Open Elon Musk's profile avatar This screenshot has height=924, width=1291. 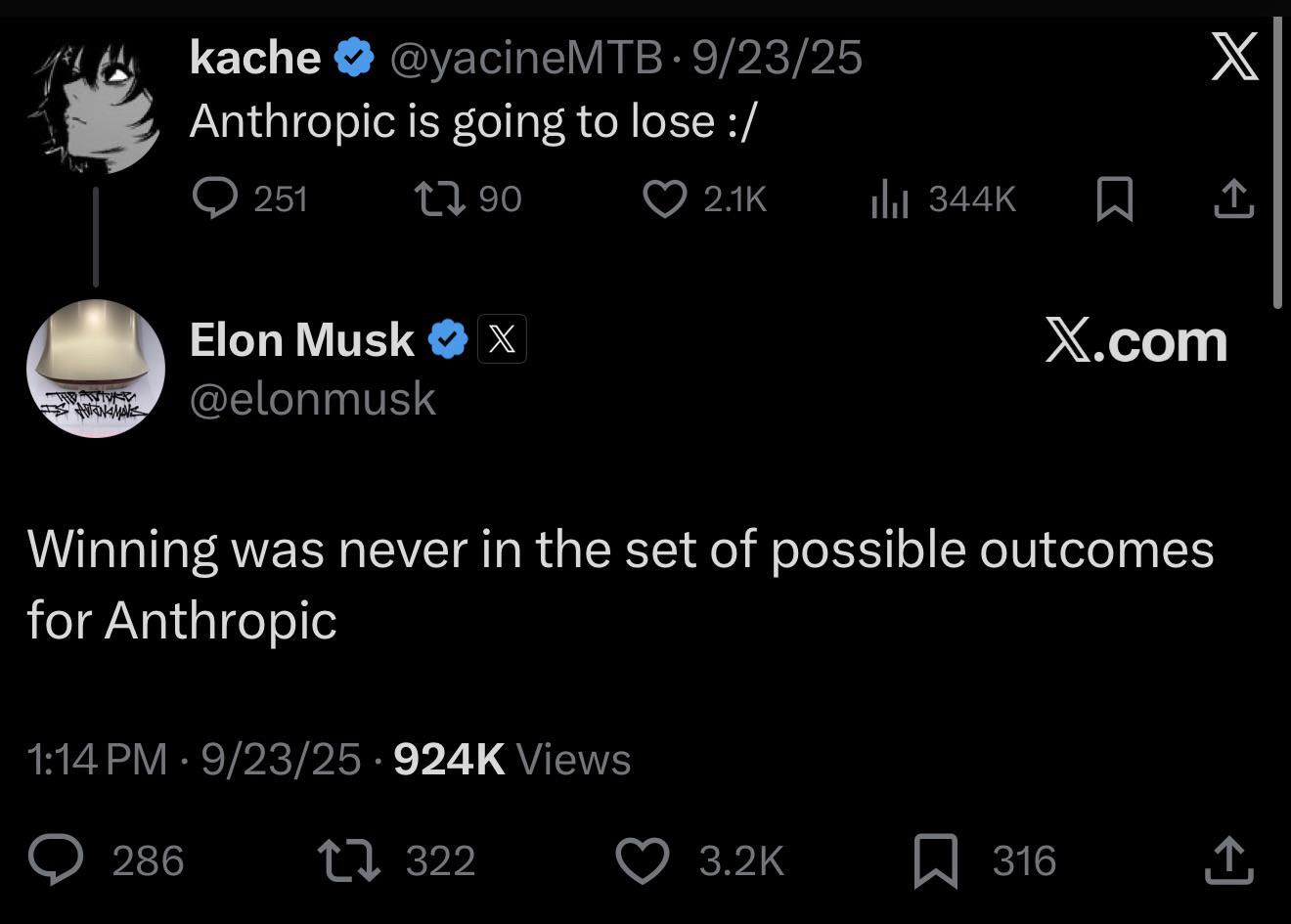pyautogui.click(x=95, y=369)
